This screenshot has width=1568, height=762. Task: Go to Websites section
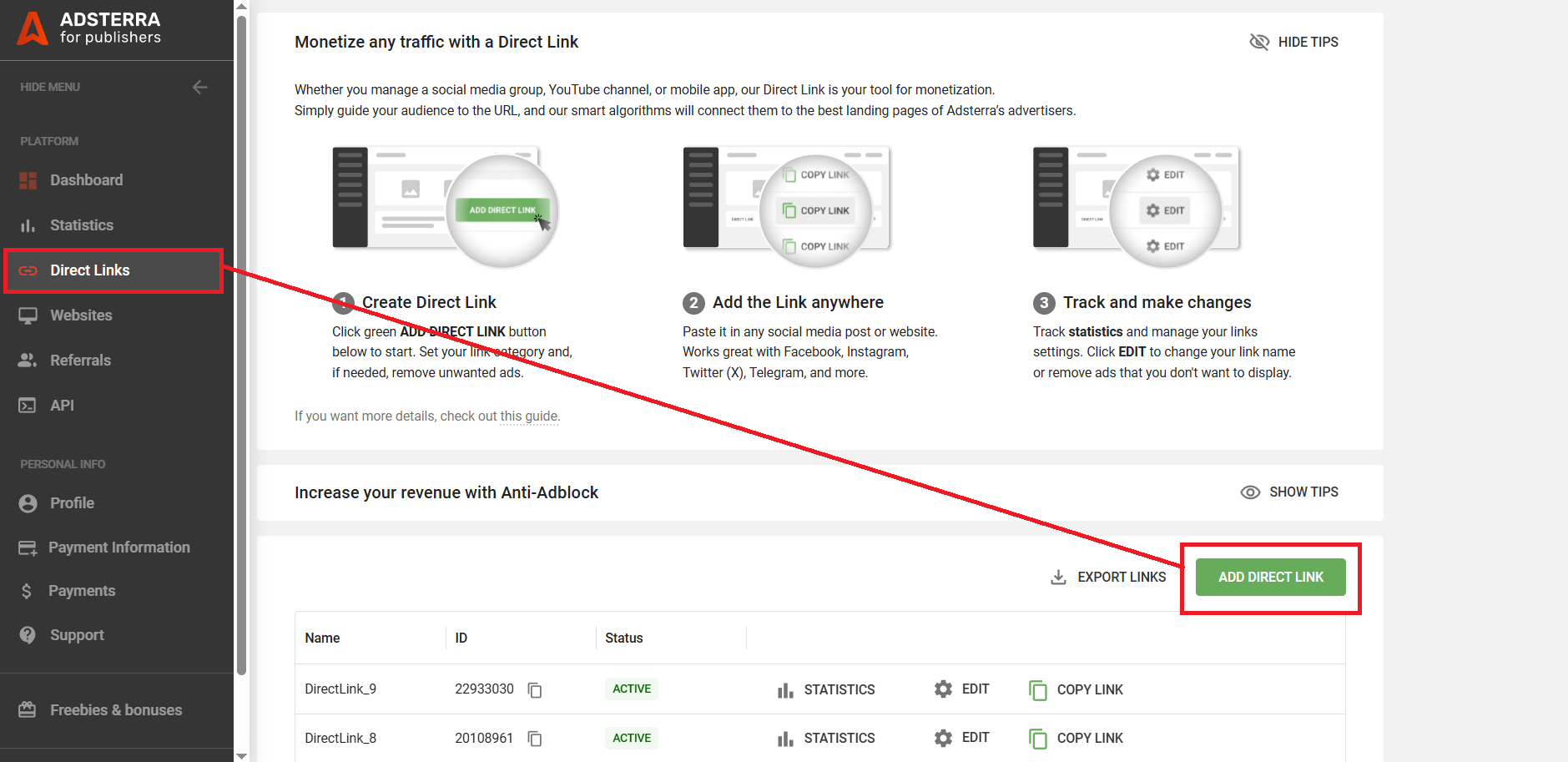coord(81,315)
